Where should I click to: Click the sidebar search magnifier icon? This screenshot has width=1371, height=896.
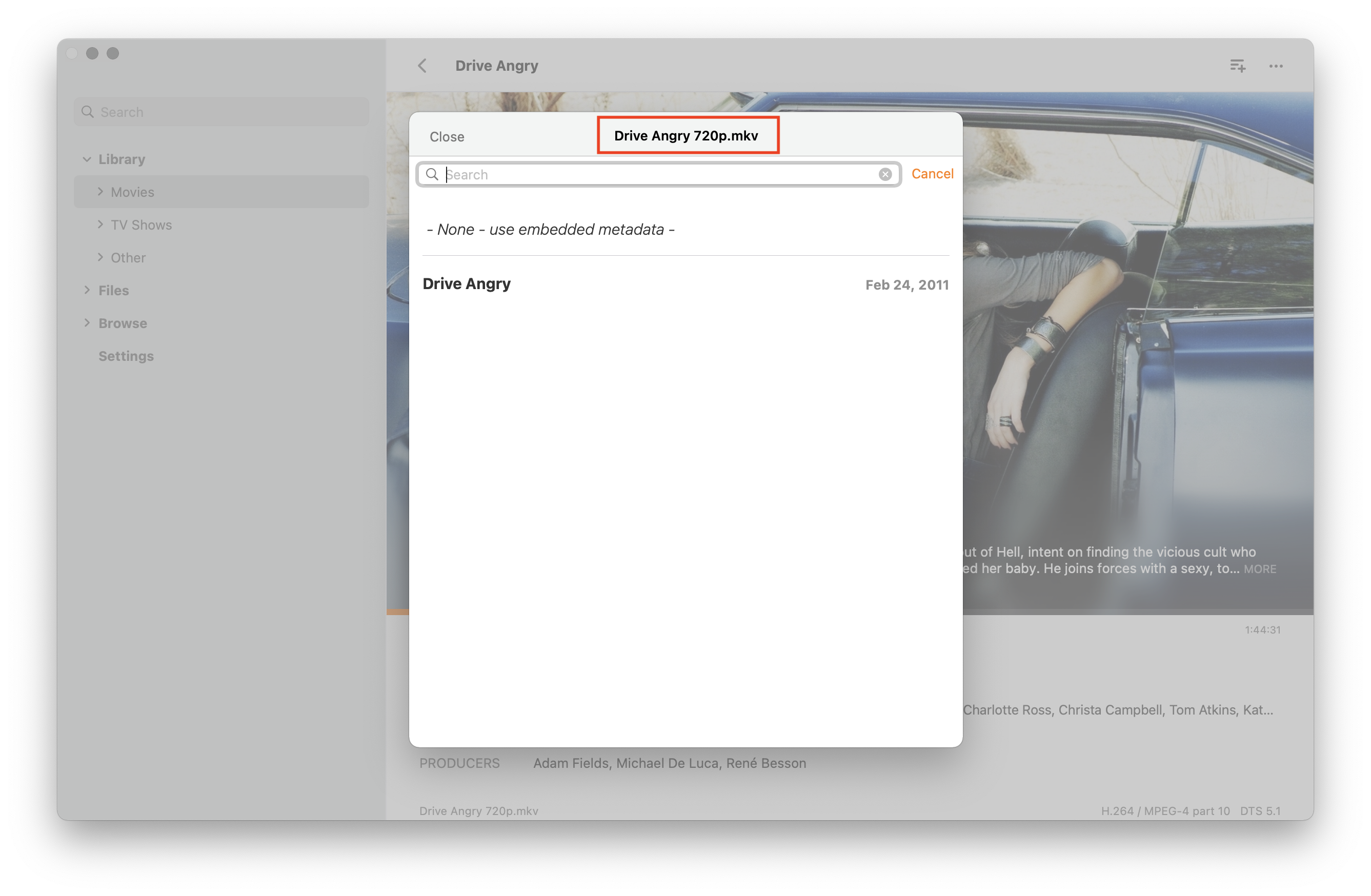click(88, 112)
